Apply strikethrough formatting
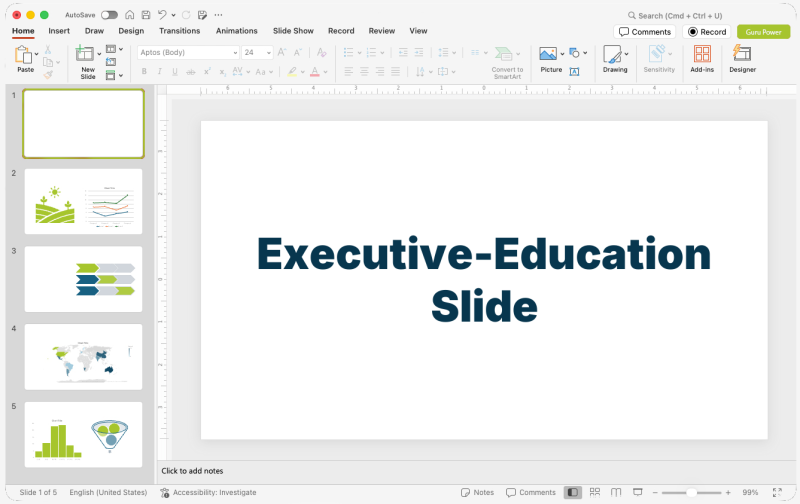Image resolution: width=800 pixels, height=504 pixels. click(x=190, y=72)
